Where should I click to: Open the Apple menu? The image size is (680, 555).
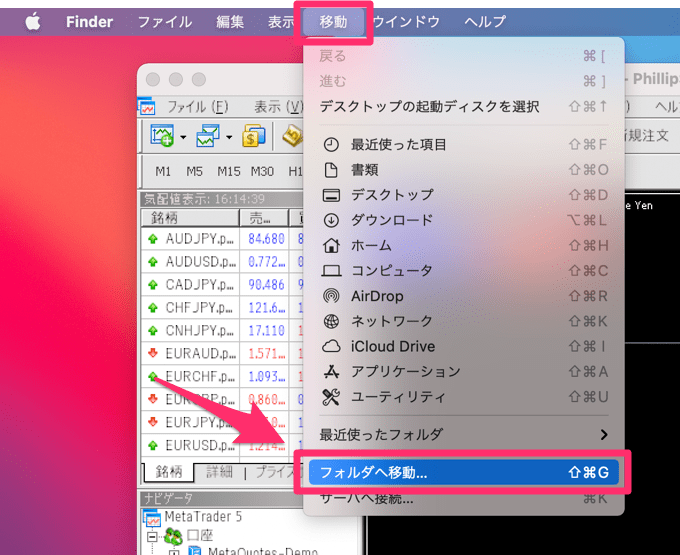pyautogui.click(x=33, y=21)
